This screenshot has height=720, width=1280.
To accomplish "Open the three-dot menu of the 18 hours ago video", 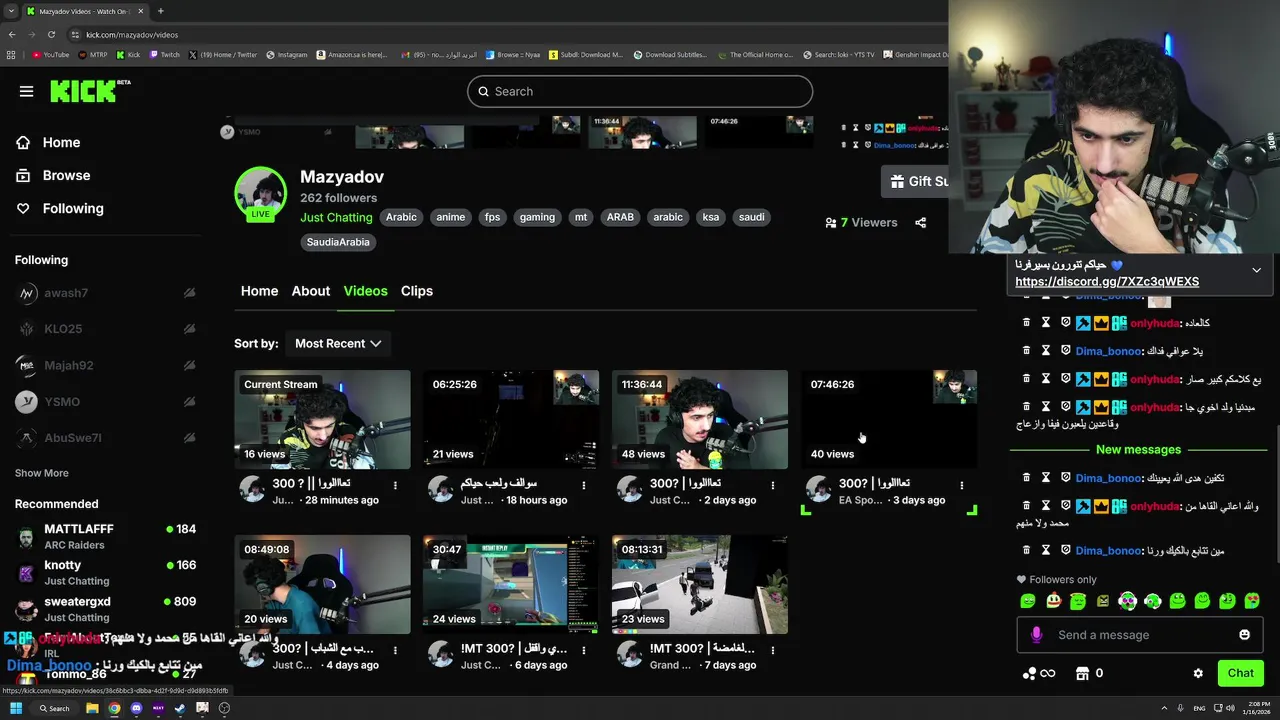I will tap(584, 485).
